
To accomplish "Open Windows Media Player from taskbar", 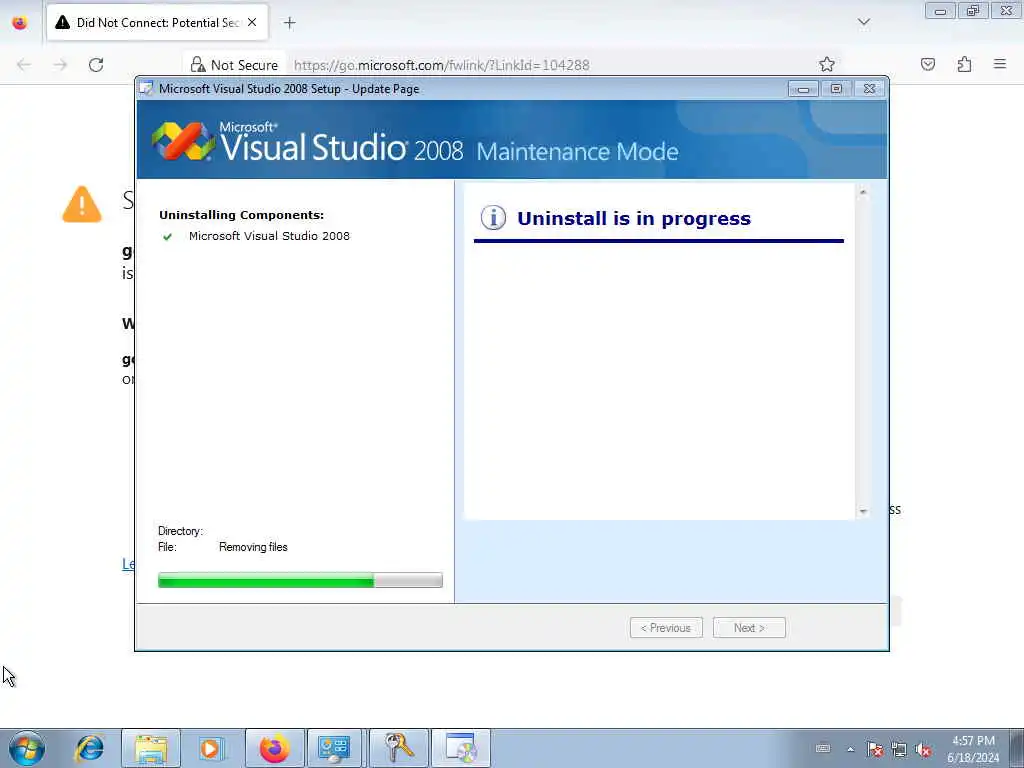I will pos(212,748).
